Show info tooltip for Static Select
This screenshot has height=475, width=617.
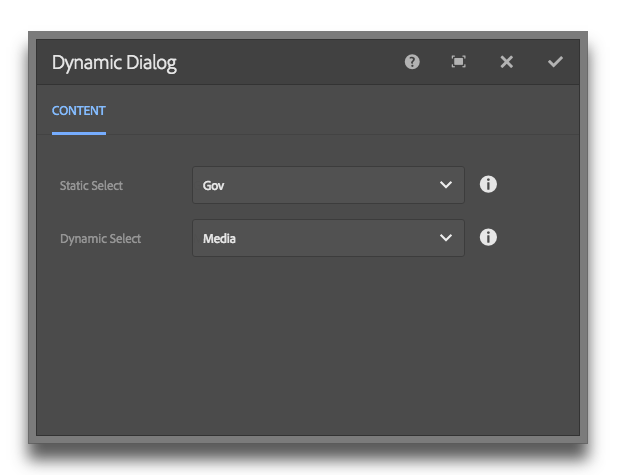pyautogui.click(x=488, y=185)
